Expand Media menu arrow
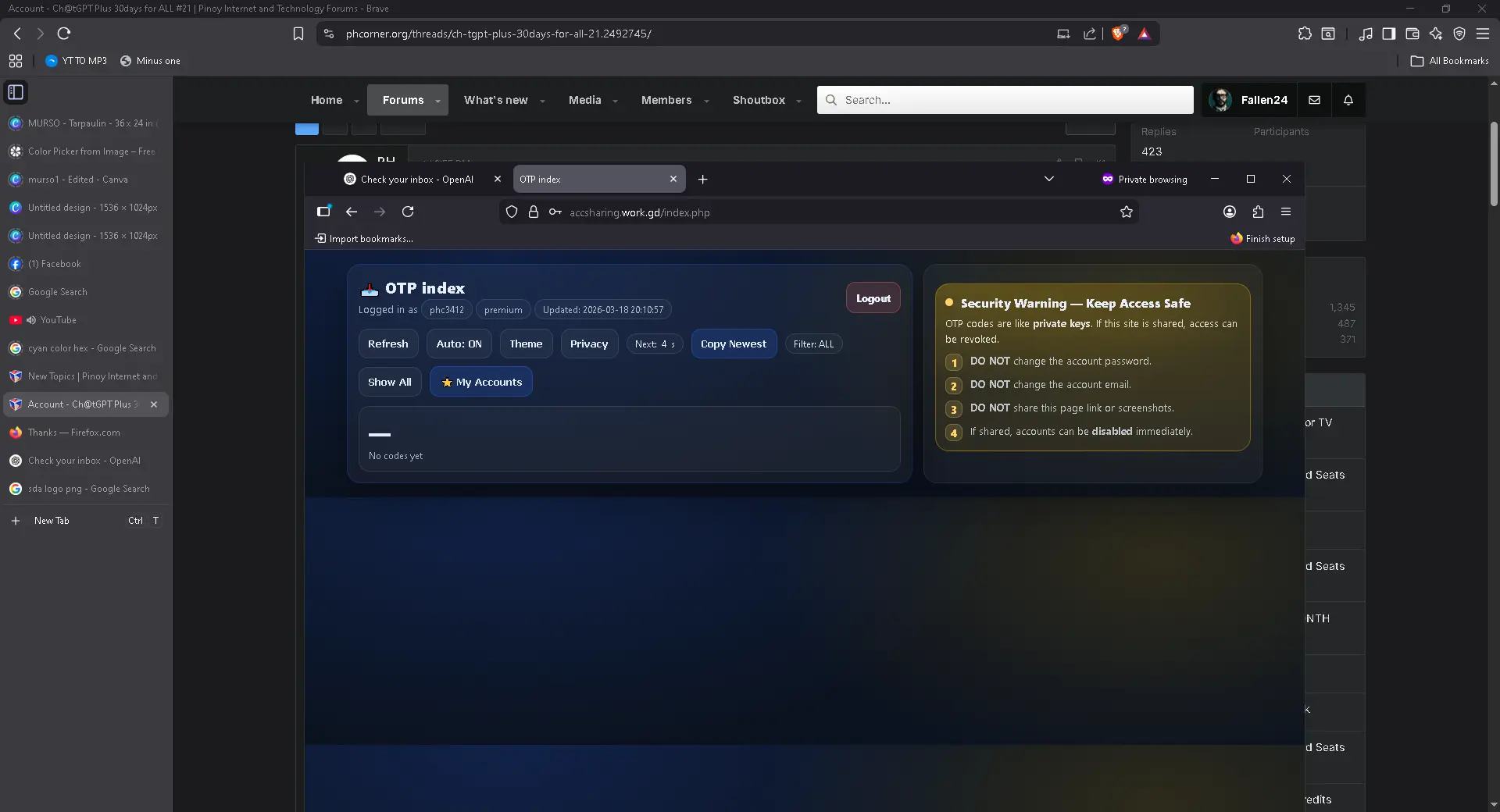The image size is (1500, 812). coord(615,101)
